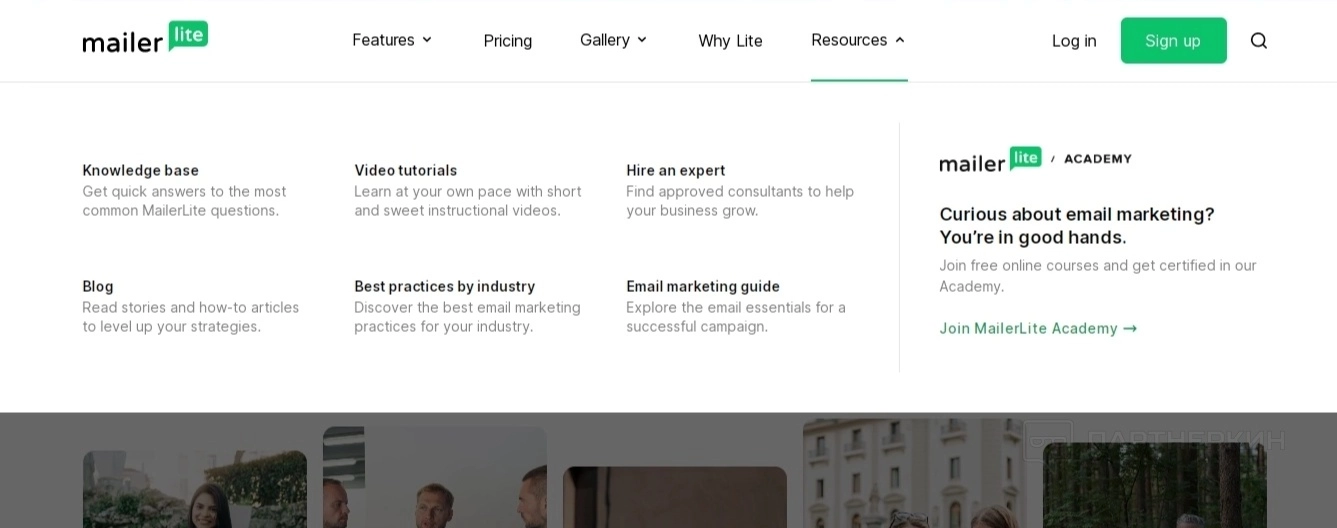Click Join MailerLite Academy link
1337x528 pixels.
[1038, 328]
